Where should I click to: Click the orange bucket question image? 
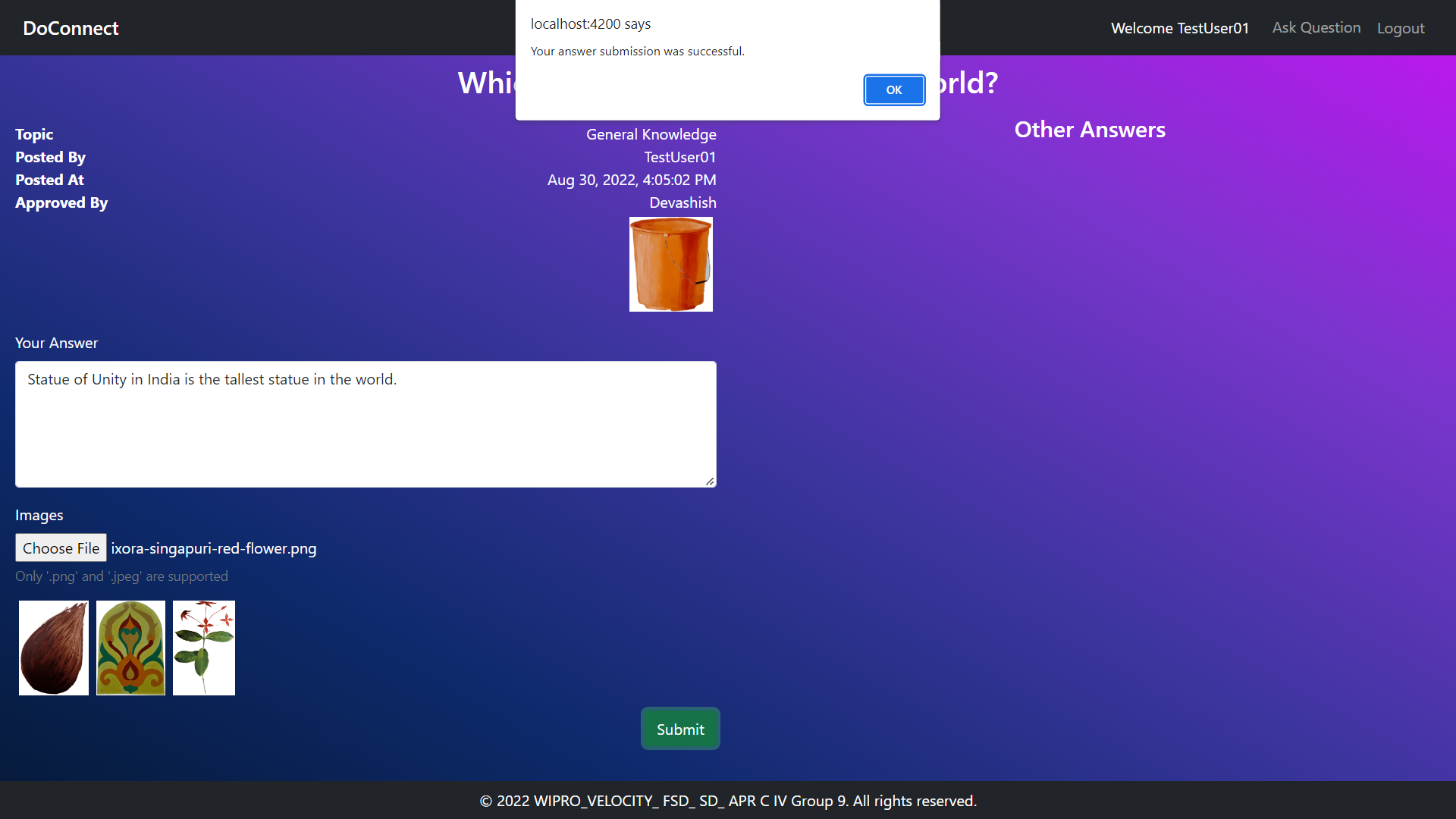[x=670, y=264]
